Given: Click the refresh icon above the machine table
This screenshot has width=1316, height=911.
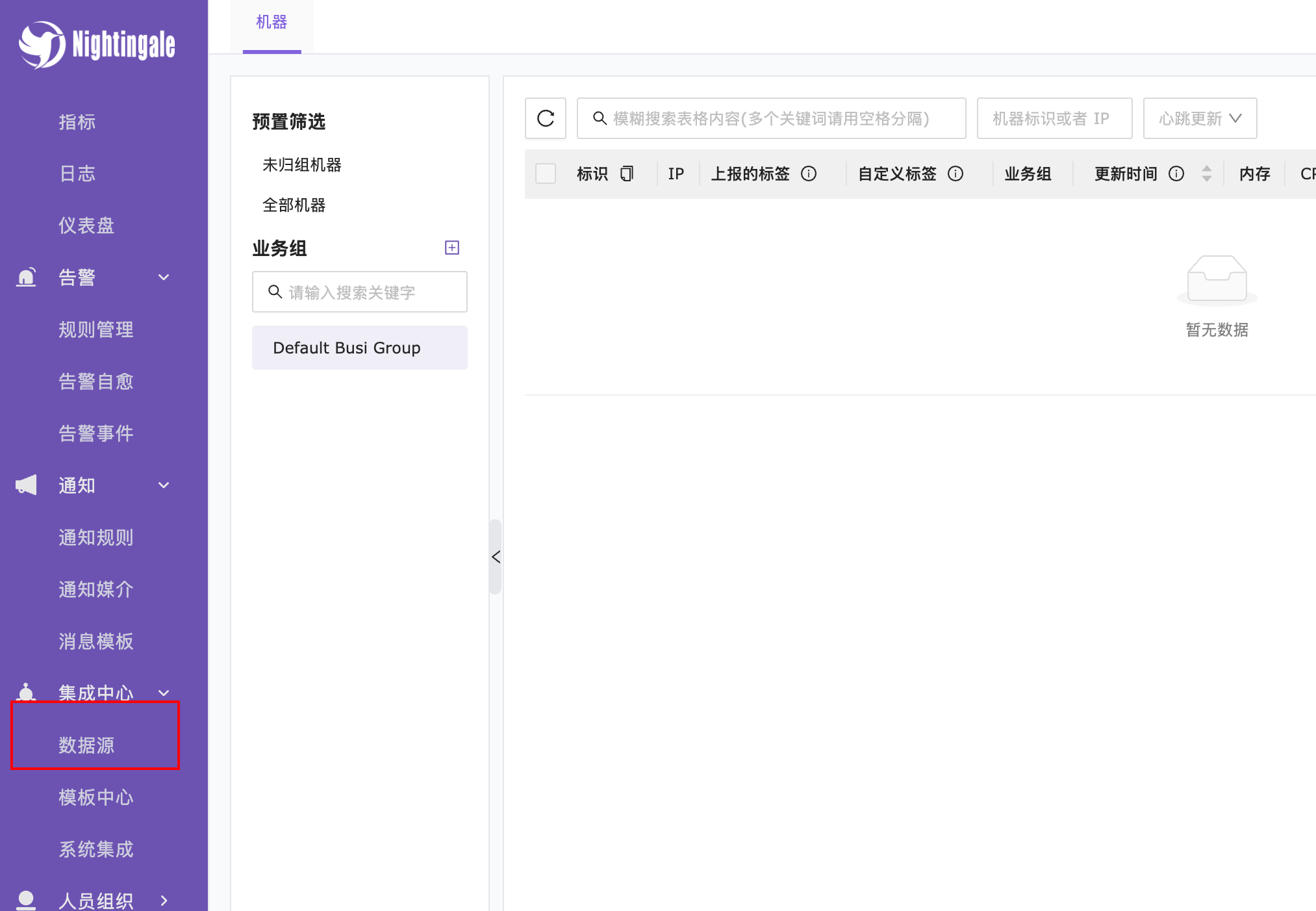Looking at the screenshot, I should pos(545,118).
